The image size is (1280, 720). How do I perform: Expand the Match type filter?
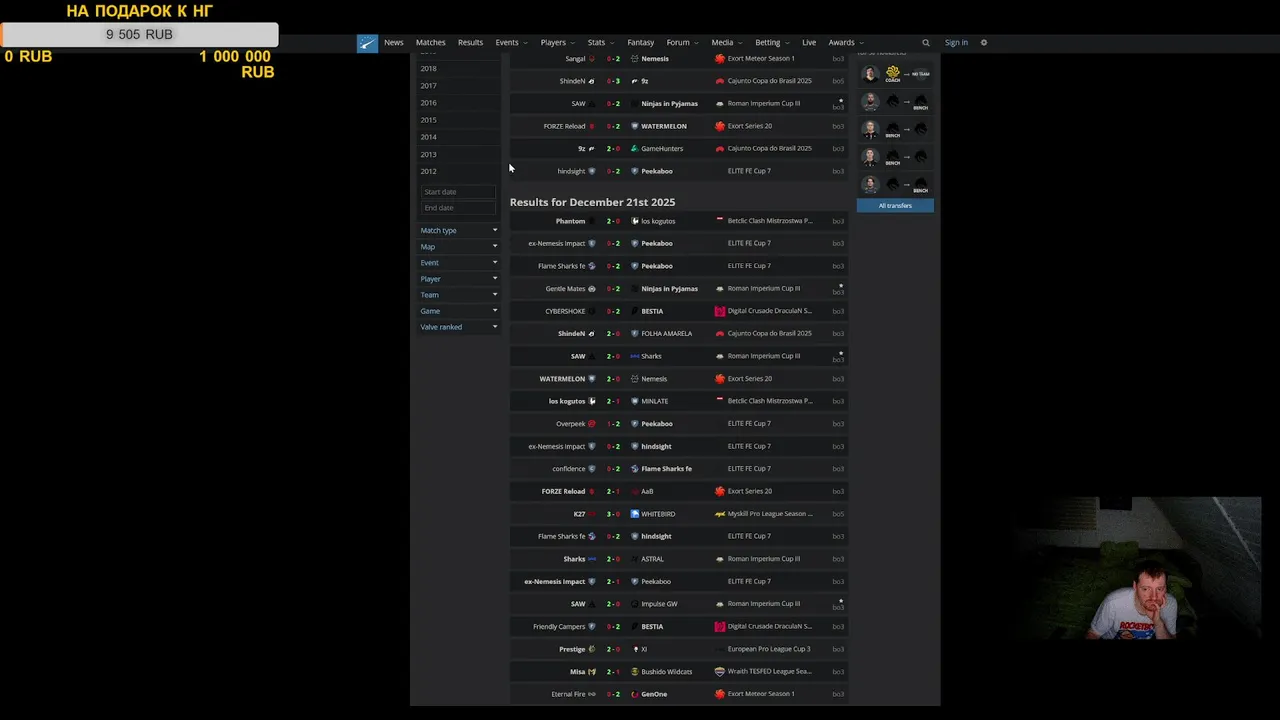459,231
